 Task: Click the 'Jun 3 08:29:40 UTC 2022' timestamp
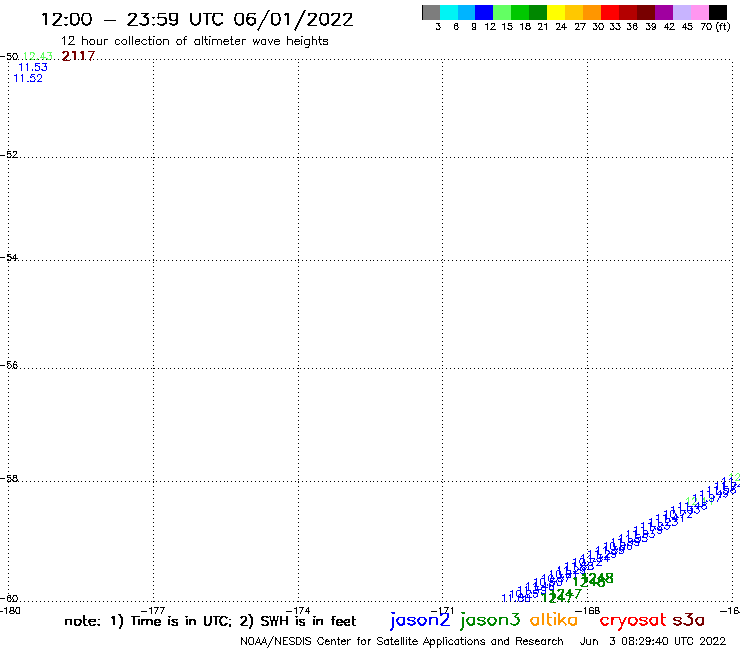pyautogui.click(x=653, y=641)
